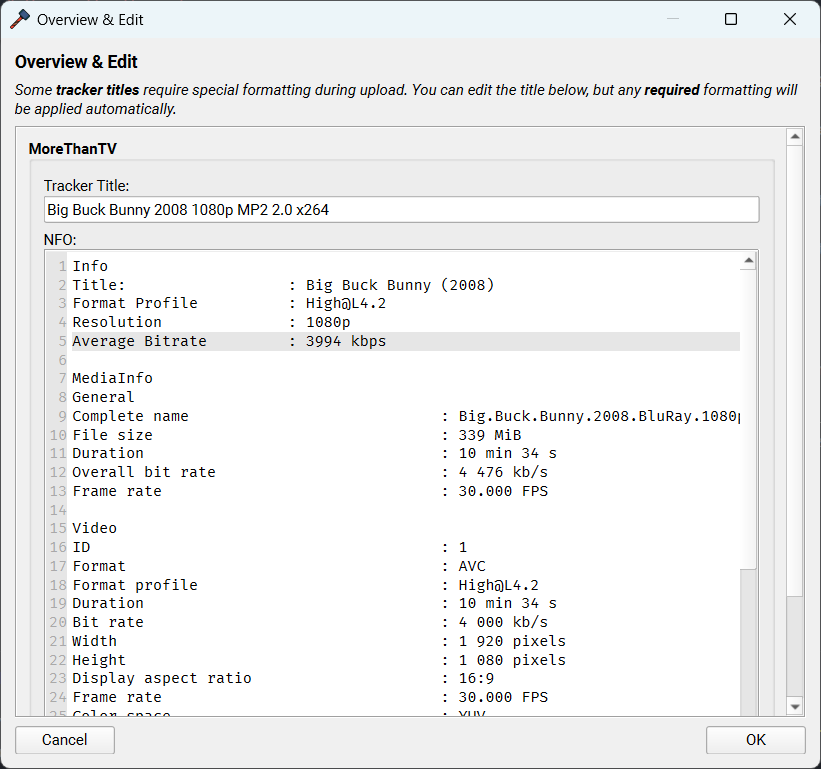Click the Video section heading line

(94, 528)
